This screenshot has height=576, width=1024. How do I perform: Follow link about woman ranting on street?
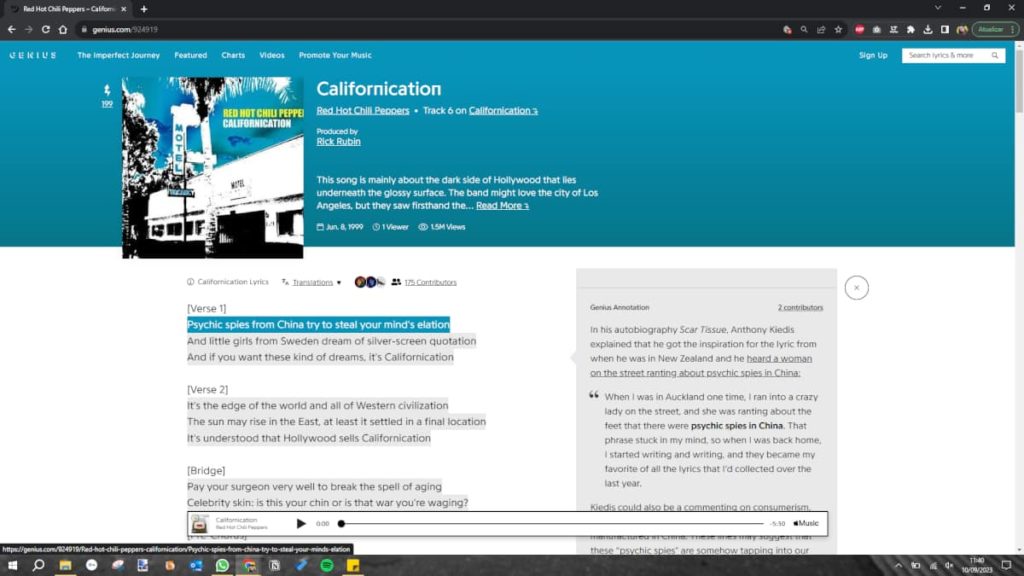(x=701, y=366)
